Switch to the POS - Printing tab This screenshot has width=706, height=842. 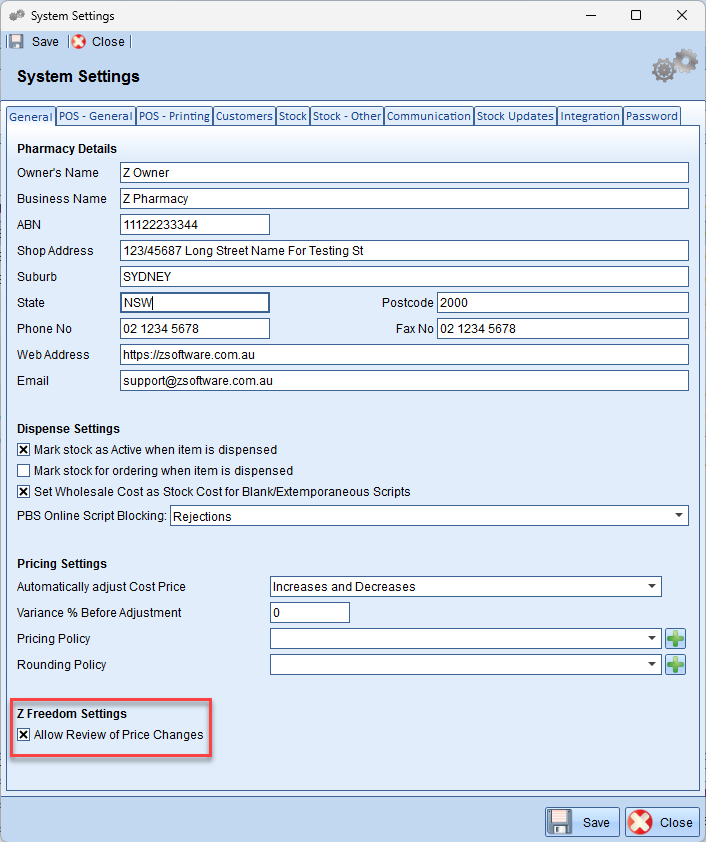(174, 116)
